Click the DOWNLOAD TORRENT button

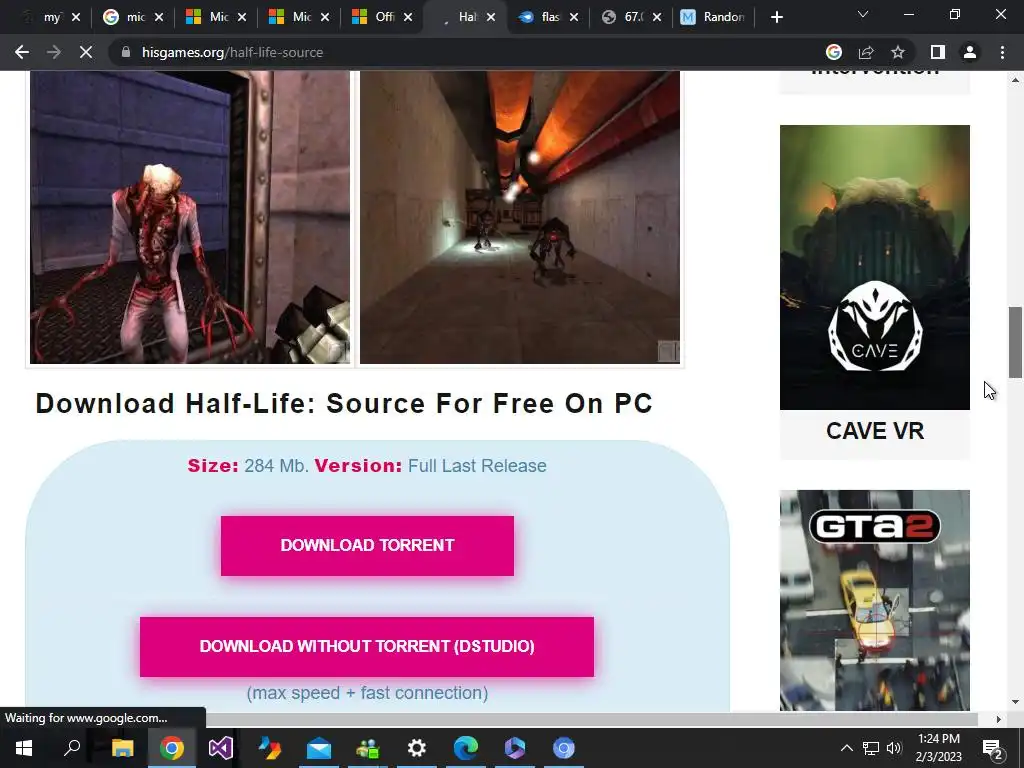pyautogui.click(x=367, y=546)
